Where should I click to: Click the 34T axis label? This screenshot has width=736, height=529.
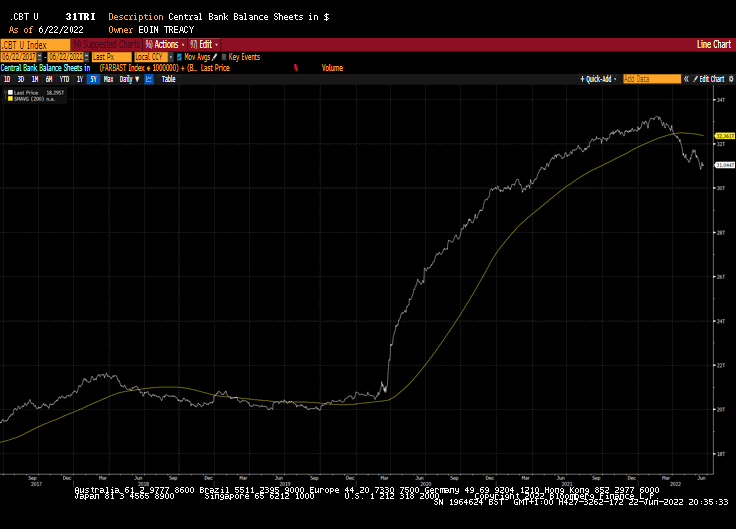(x=720, y=100)
